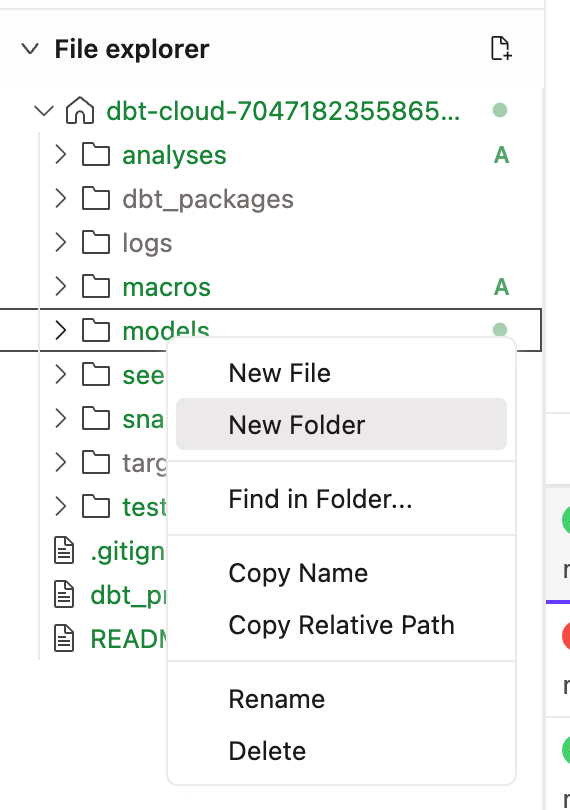Click the green status dot beside models
Viewport: 570px width, 810px height.
pos(500,329)
